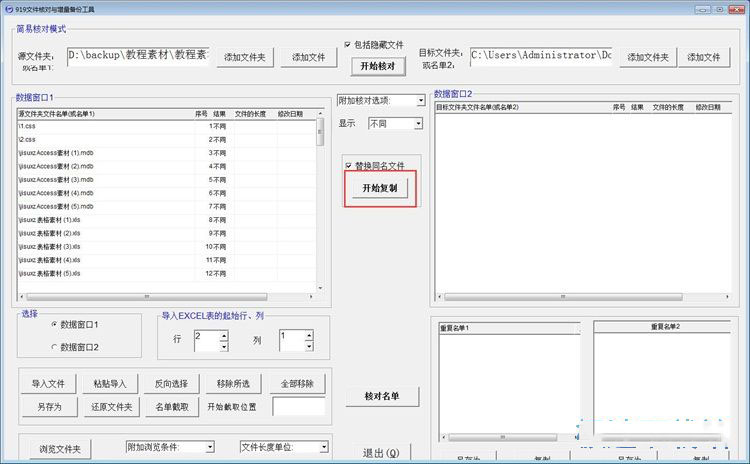Toggle the 包括隐藏文件 checkbox
Image resolution: width=750 pixels, height=464 pixels.
348,44
